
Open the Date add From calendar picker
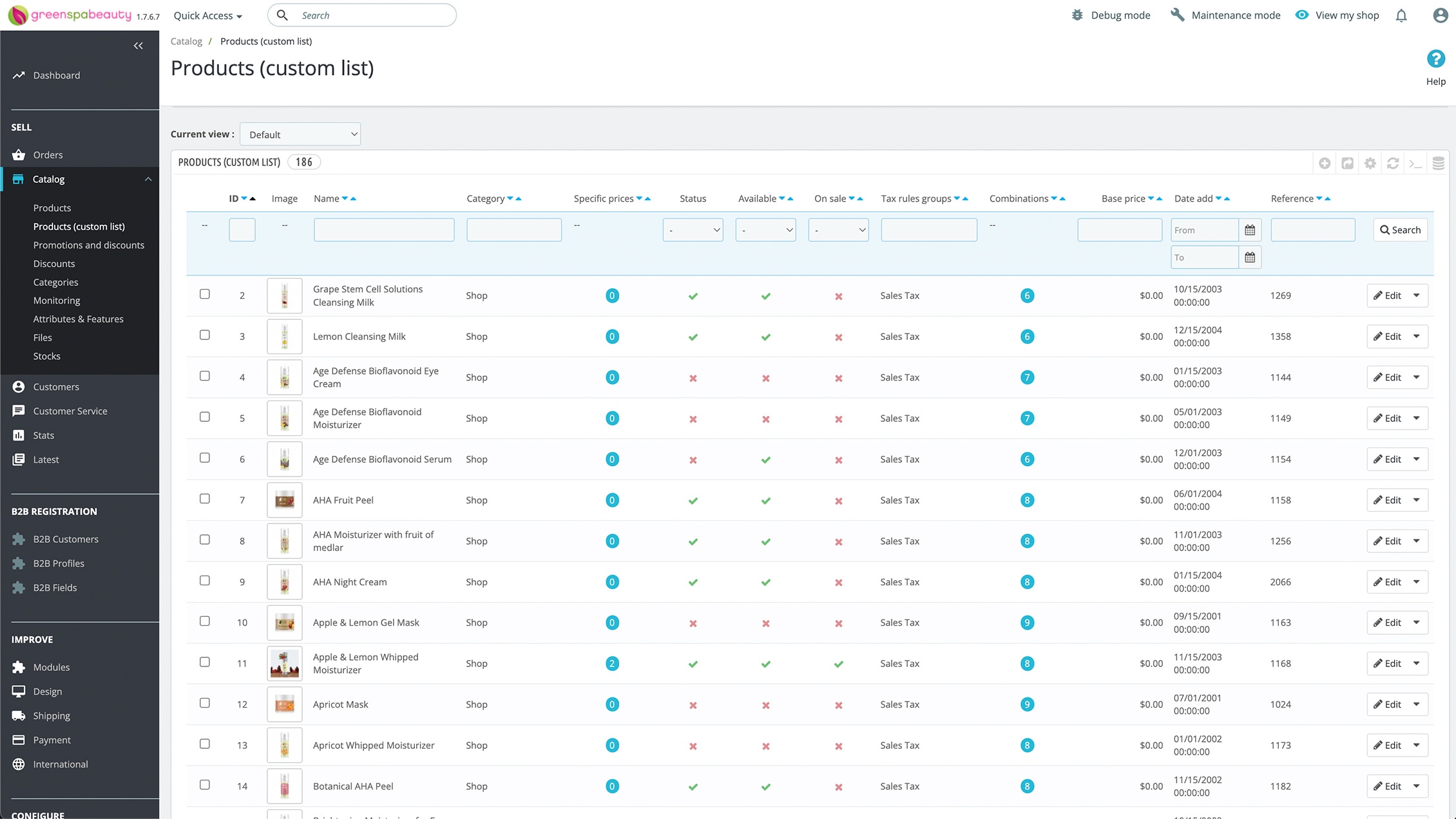pos(1250,230)
